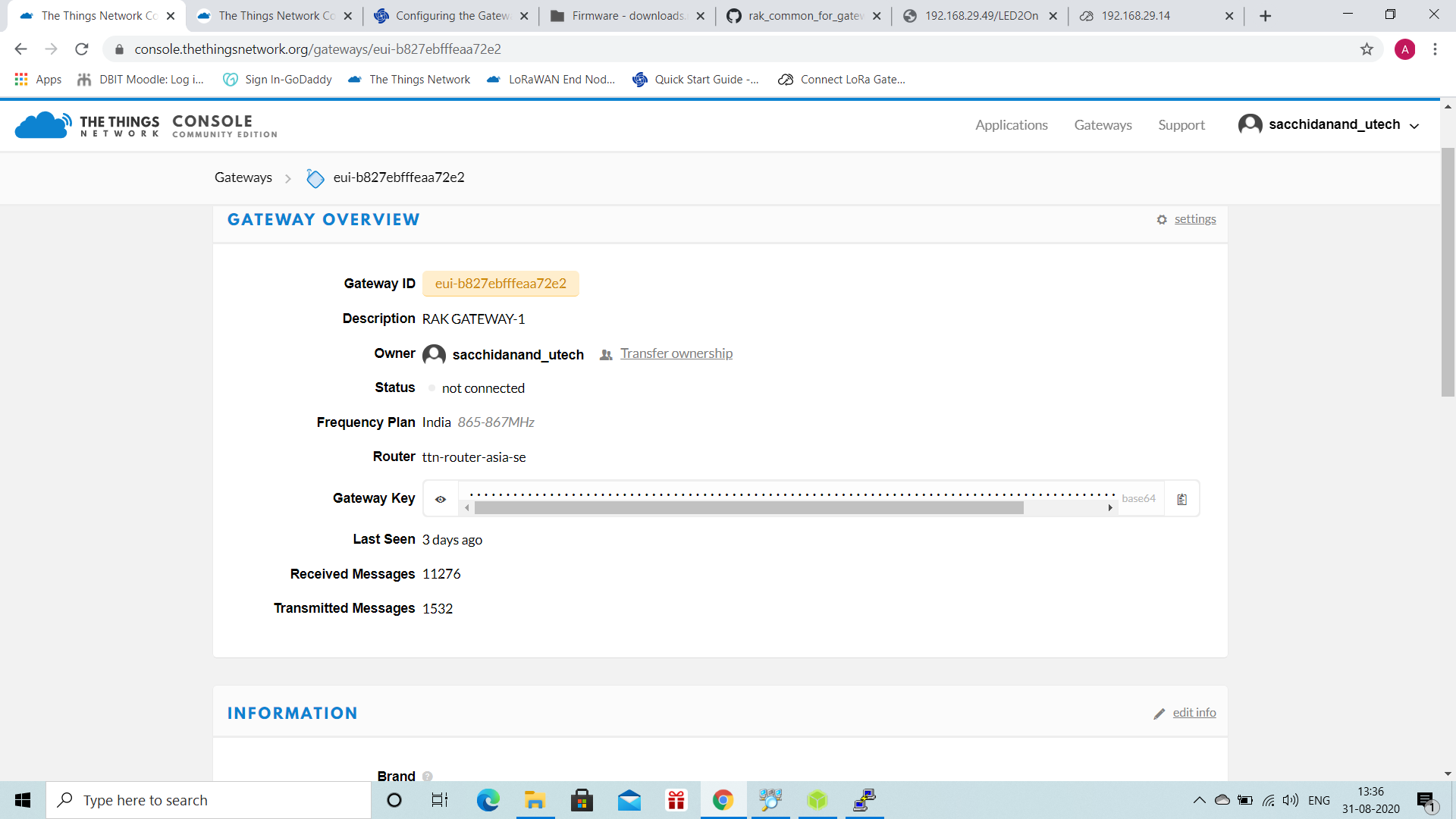Open Cortana circle icon
The height and width of the screenshot is (819, 1456).
(x=394, y=800)
